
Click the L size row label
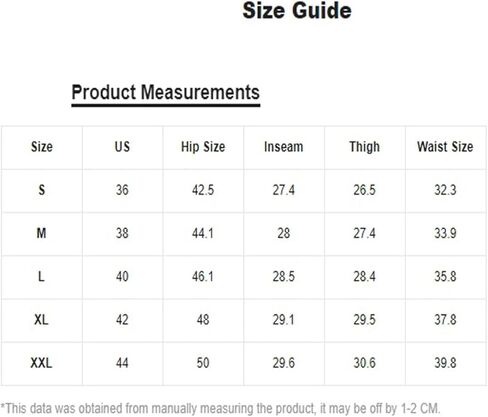[41, 276]
